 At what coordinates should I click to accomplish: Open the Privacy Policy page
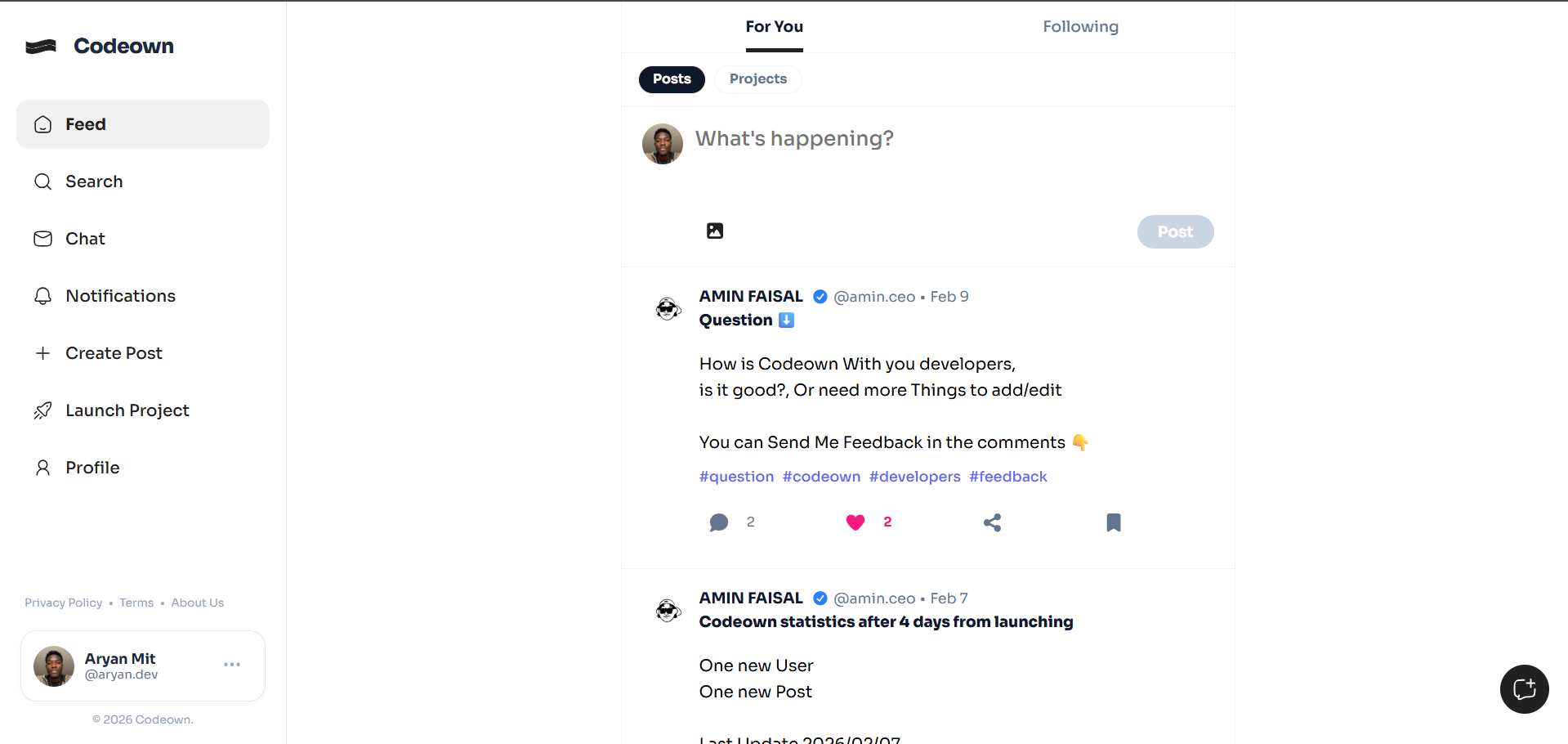point(63,603)
